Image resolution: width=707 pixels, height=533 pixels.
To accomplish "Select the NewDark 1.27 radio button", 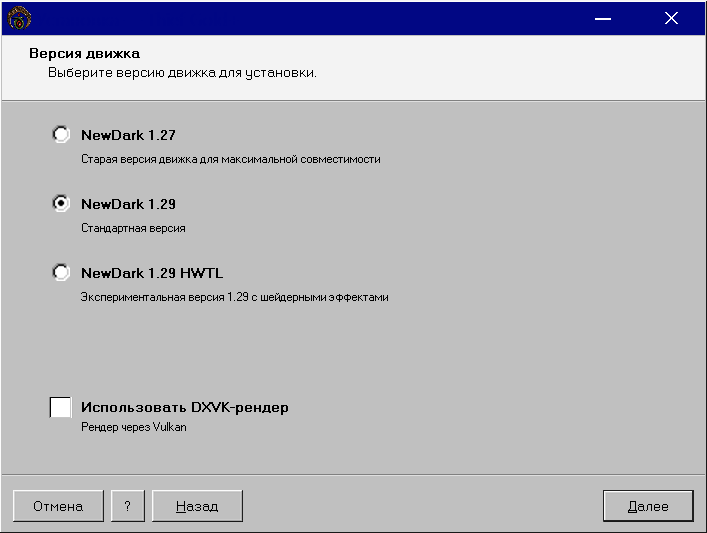I will (x=61, y=134).
